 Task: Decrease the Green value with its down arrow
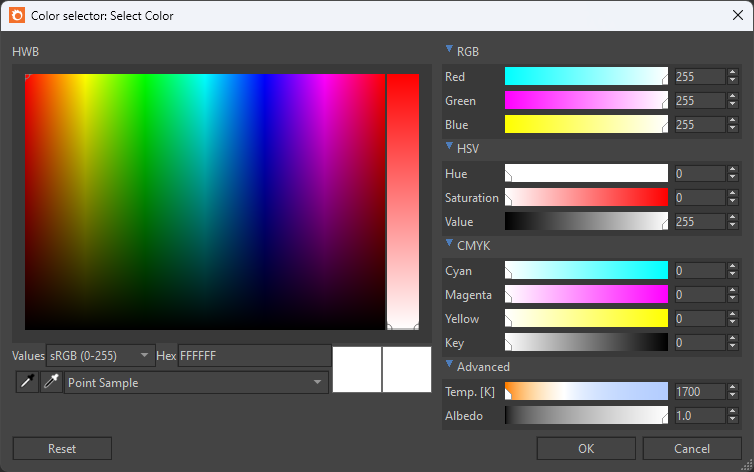tap(734, 105)
